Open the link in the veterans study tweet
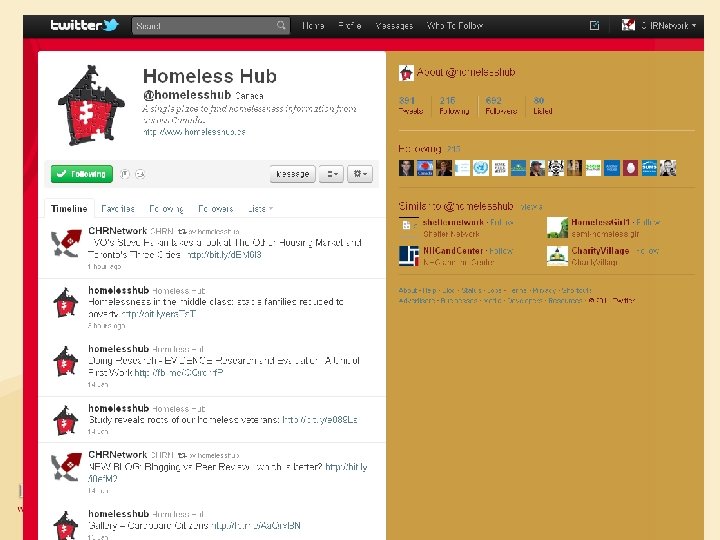 pos(320,420)
